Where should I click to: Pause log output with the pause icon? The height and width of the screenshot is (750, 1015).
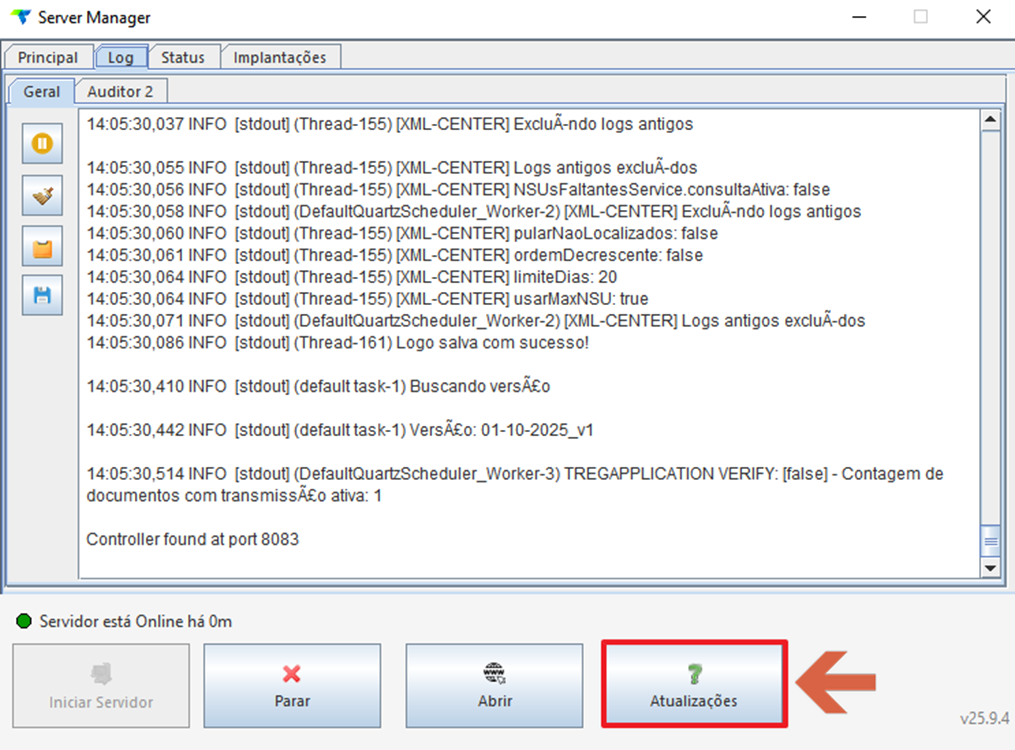pos(42,143)
